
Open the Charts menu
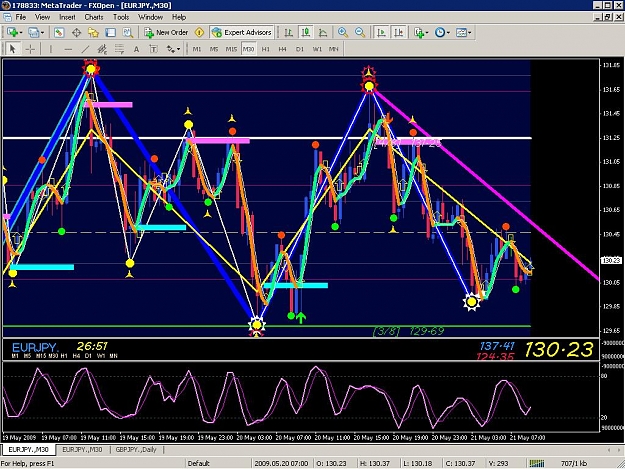pyautogui.click(x=94, y=17)
